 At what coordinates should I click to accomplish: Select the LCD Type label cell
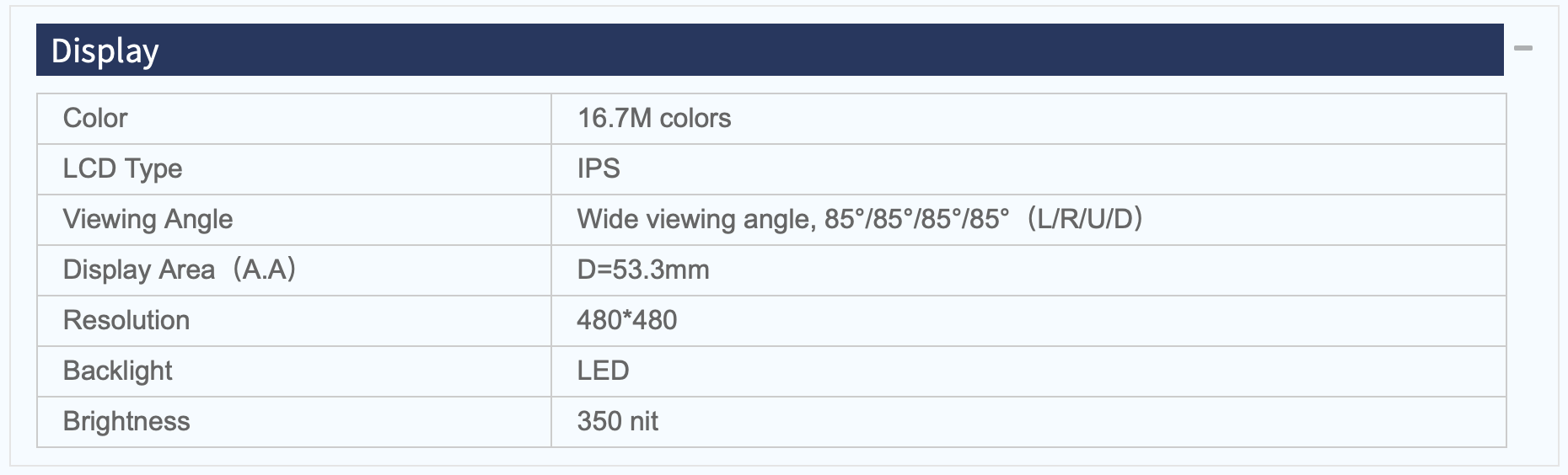coord(294,169)
